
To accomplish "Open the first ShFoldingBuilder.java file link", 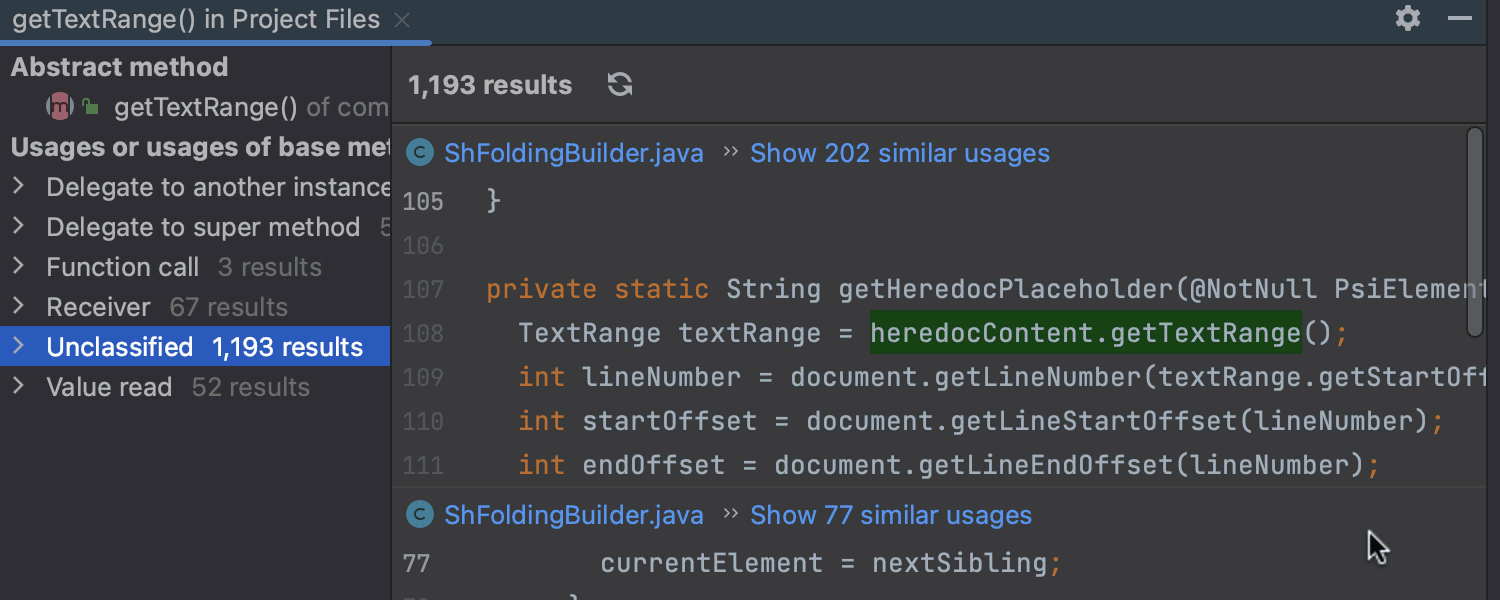I will coord(574,153).
